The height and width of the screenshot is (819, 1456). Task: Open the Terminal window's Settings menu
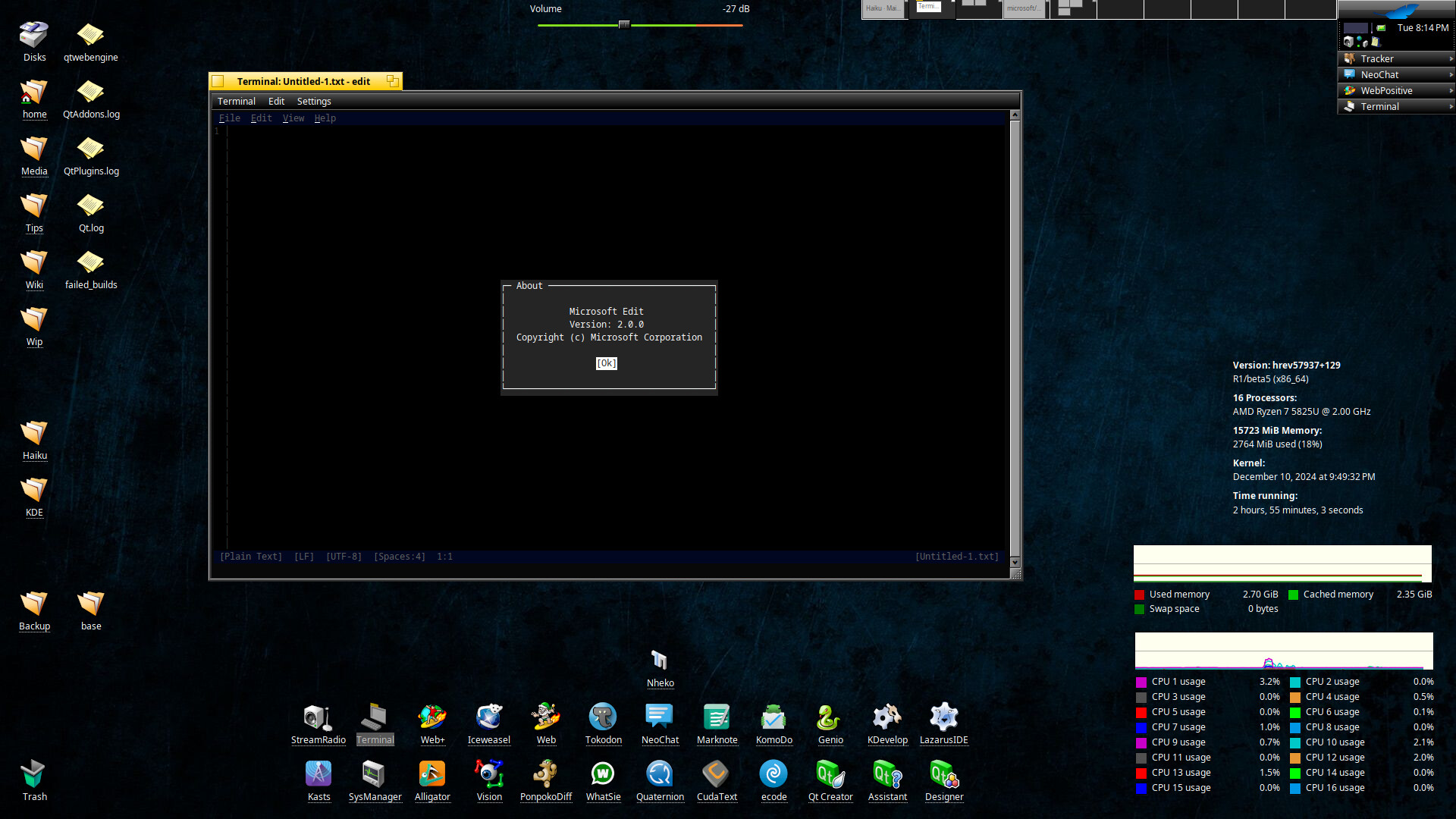314,102
